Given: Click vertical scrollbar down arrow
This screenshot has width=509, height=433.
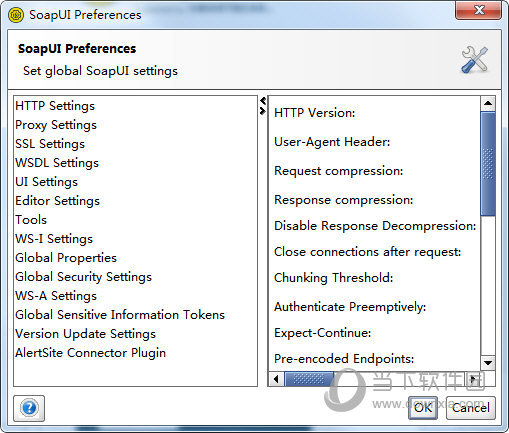Looking at the screenshot, I should [x=488, y=363].
